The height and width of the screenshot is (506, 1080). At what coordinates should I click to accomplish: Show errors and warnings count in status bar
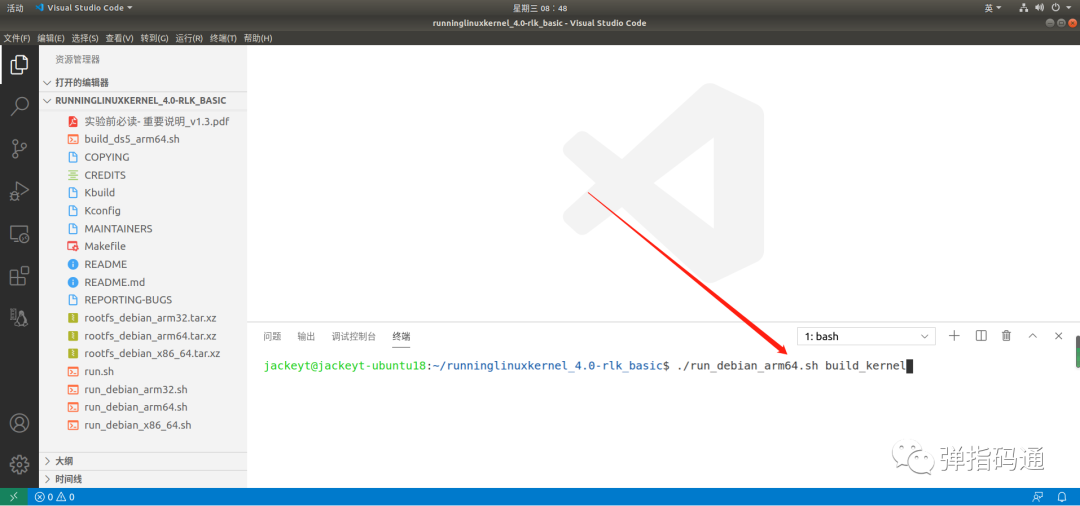coord(55,497)
